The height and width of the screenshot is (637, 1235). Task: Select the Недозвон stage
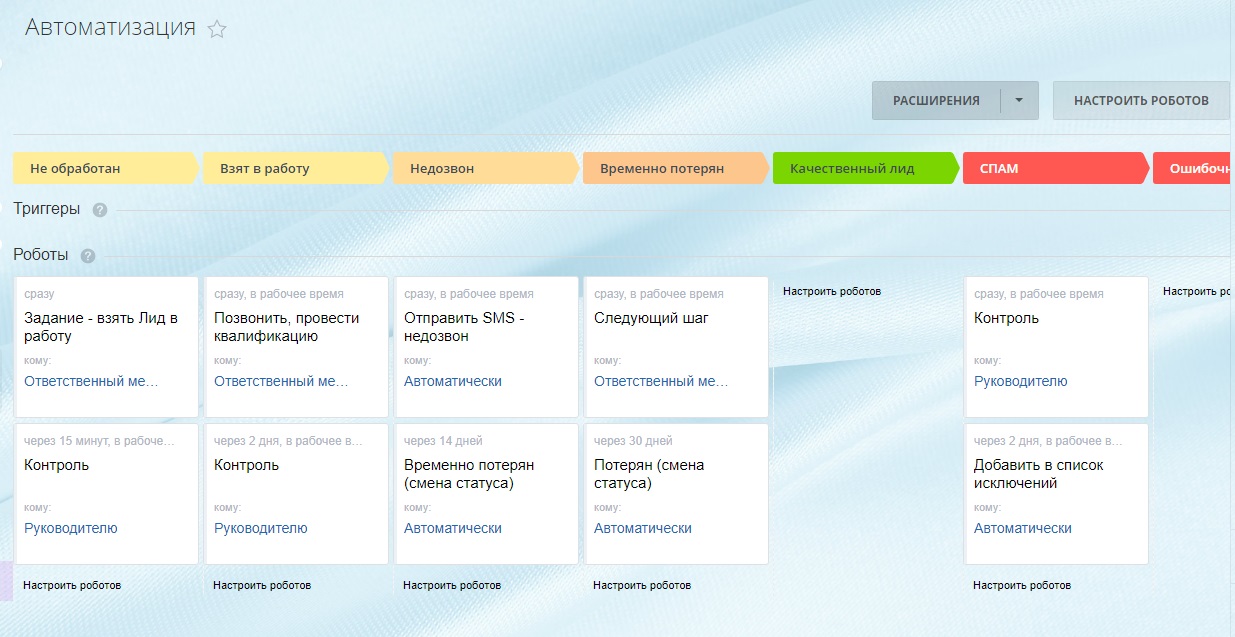[x=486, y=168]
